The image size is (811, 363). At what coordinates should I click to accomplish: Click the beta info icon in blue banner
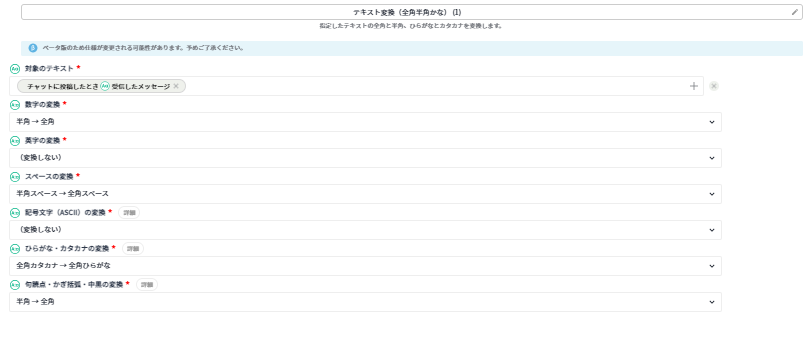[33, 48]
